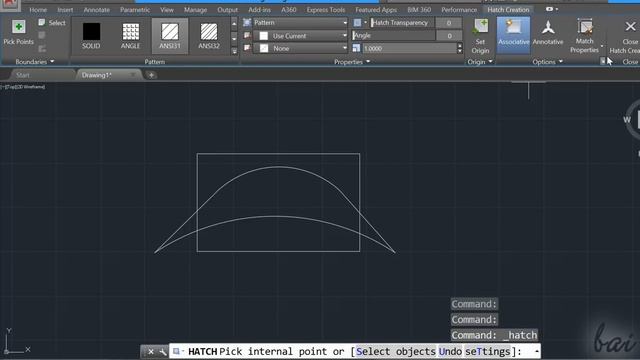Image resolution: width=640 pixels, height=360 pixels.
Task: Pick the ANGLE hatch pattern
Action: coord(131,36)
